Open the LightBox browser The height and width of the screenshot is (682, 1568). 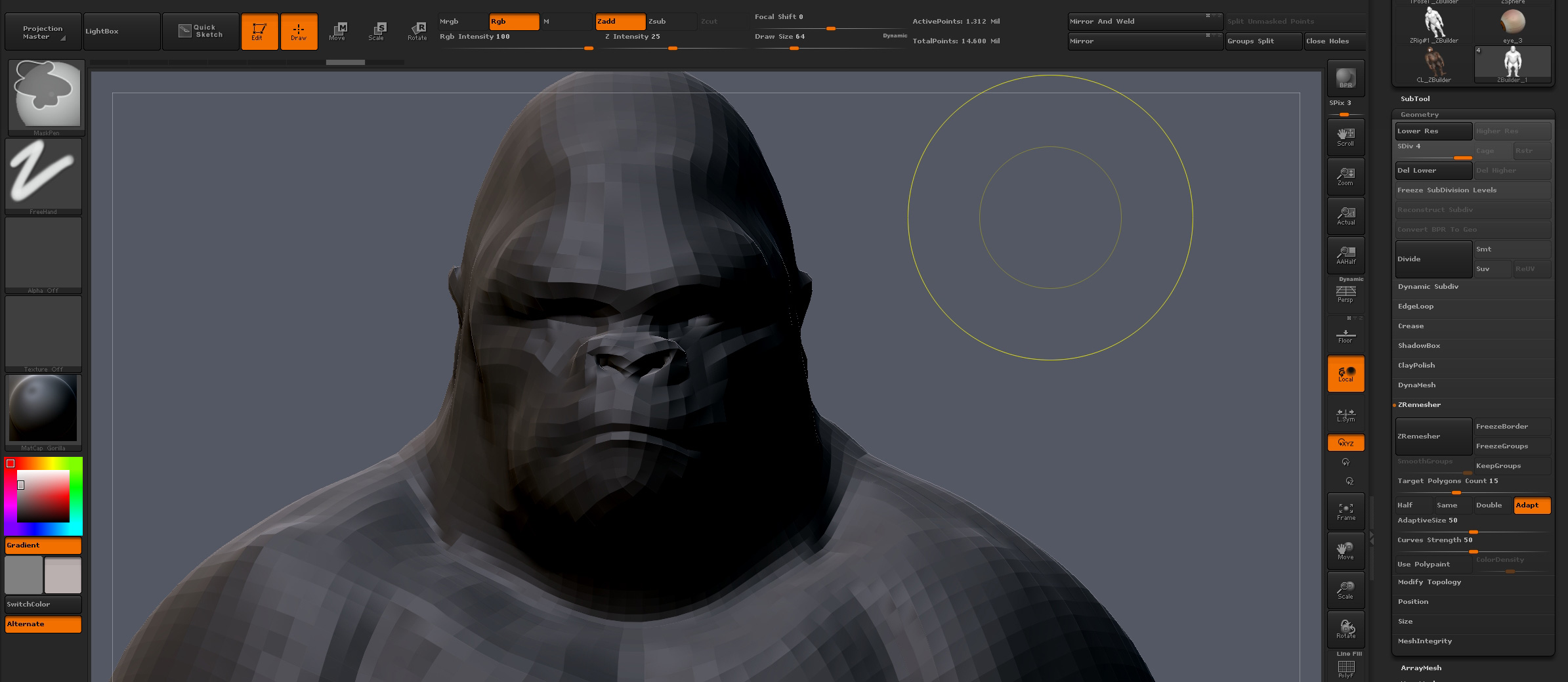tap(121, 31)
